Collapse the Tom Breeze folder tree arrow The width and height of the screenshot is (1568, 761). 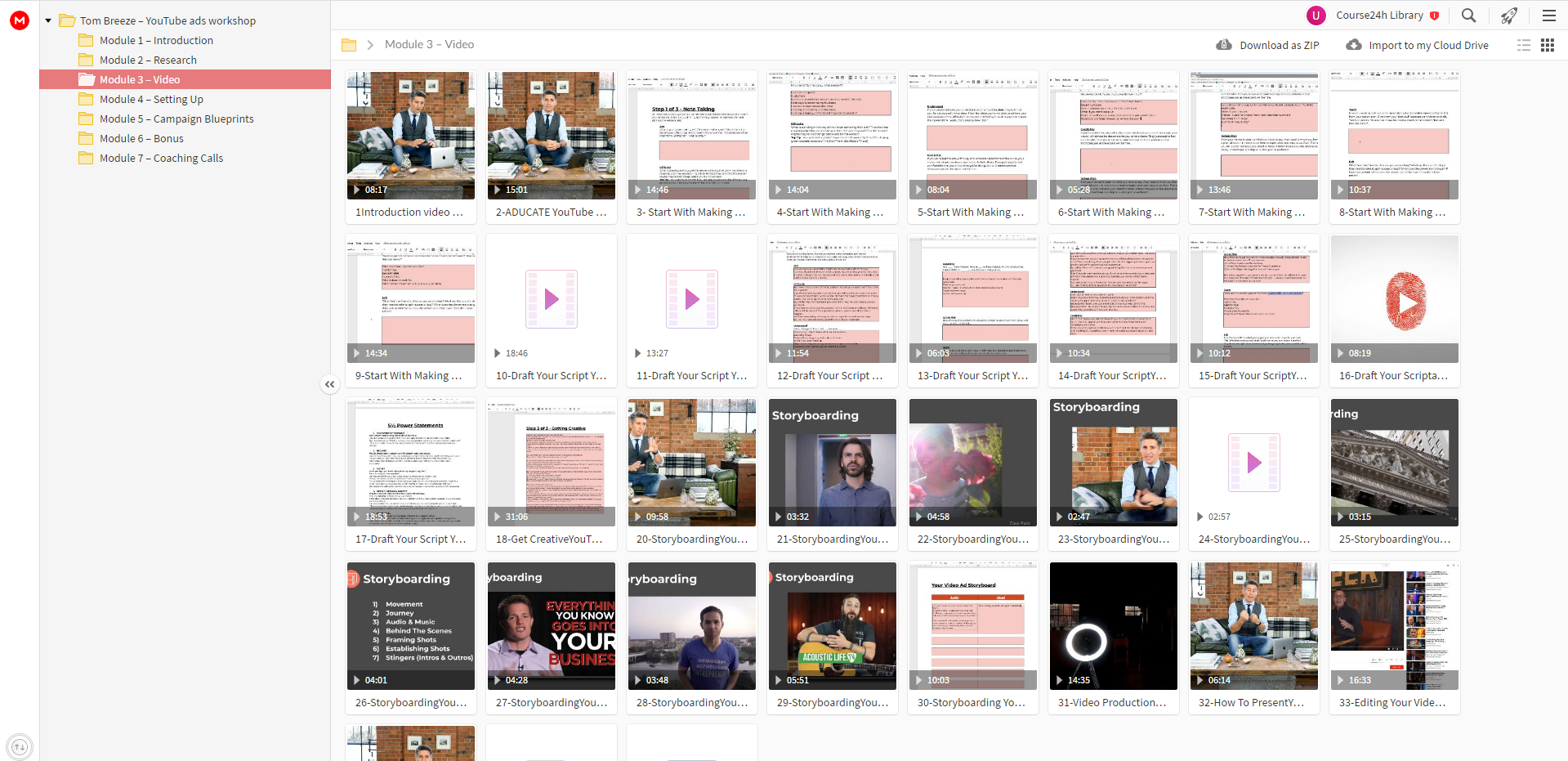[48, 20]
